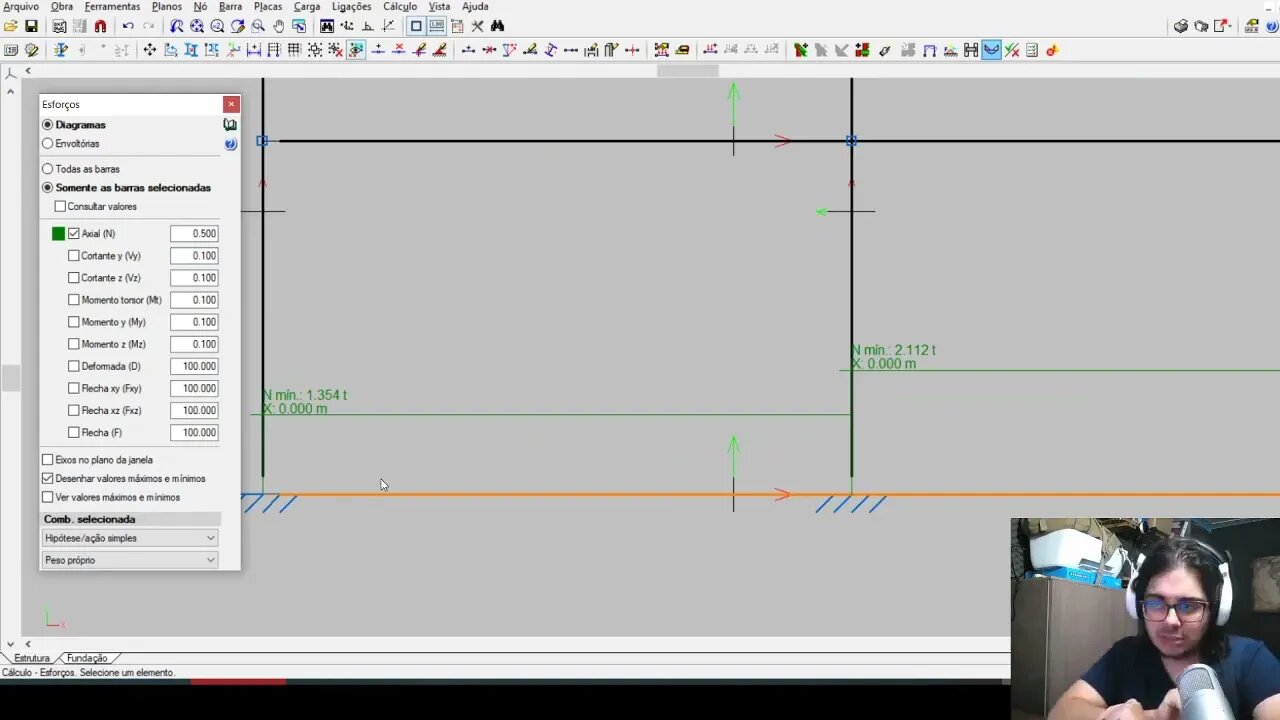Click the grid mesh icon in second toolbar

294,50
